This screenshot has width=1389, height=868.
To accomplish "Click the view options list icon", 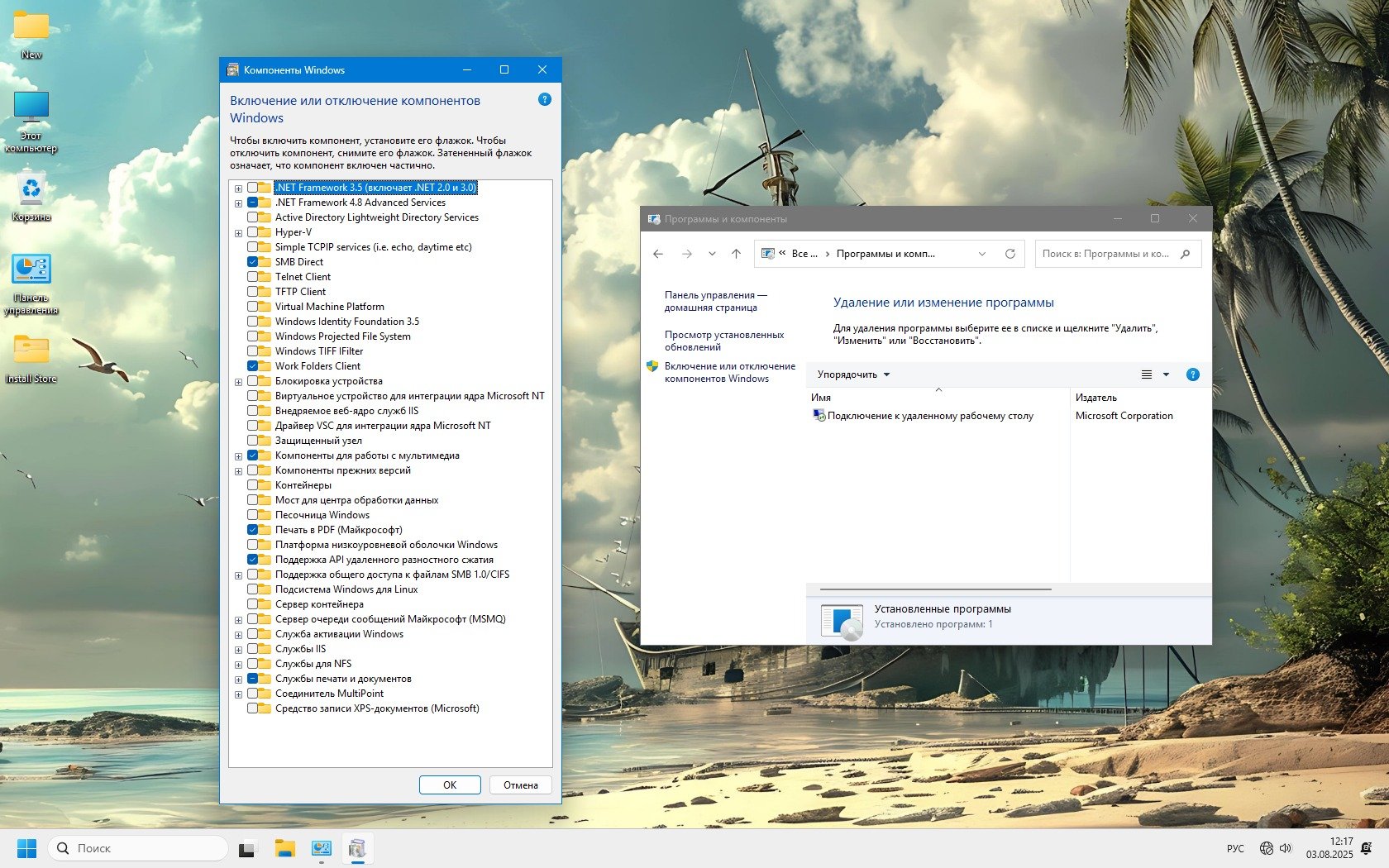I will pos(1147,374).
